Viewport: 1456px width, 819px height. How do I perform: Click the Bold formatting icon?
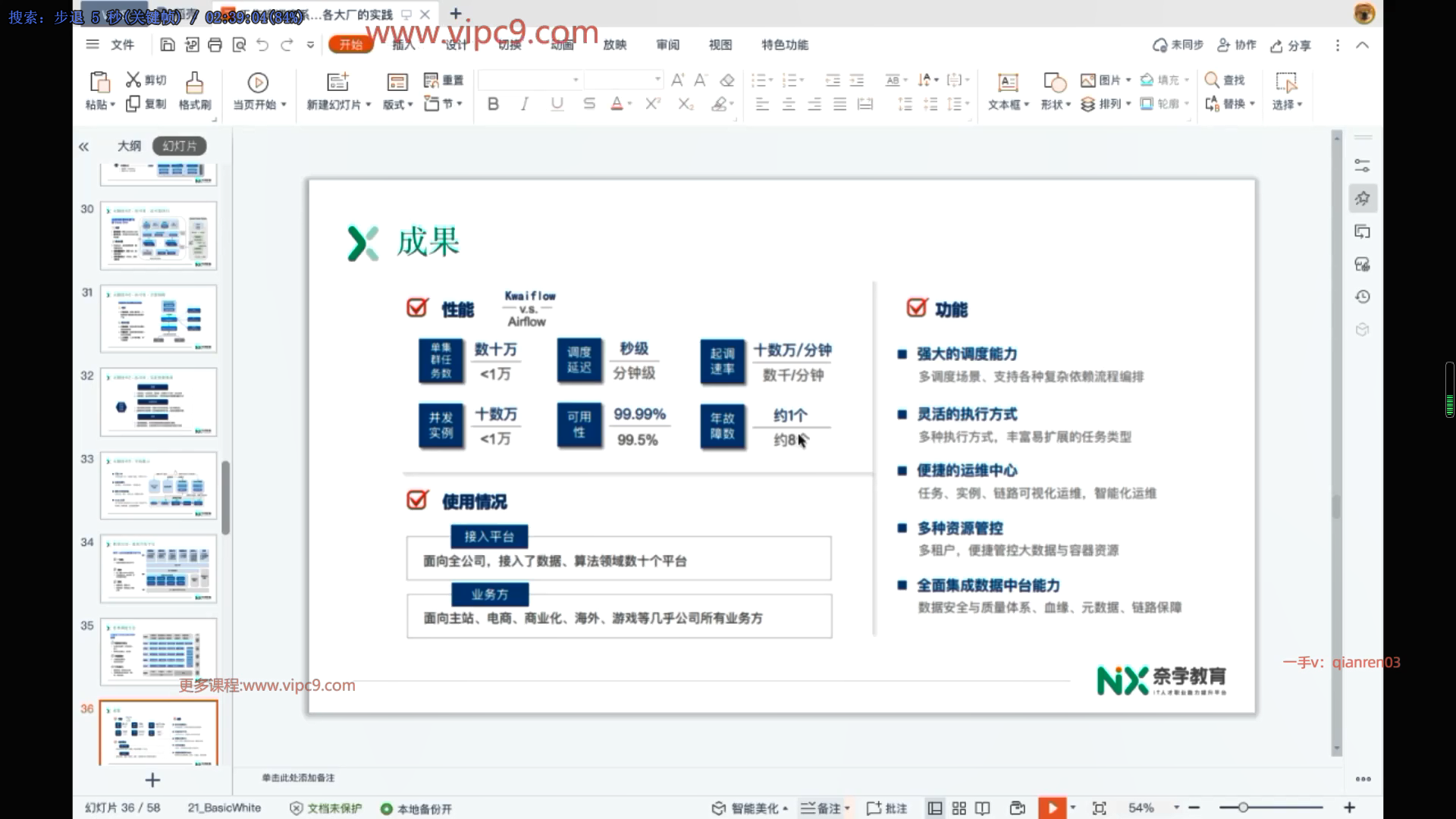click(x=493, y=104)
